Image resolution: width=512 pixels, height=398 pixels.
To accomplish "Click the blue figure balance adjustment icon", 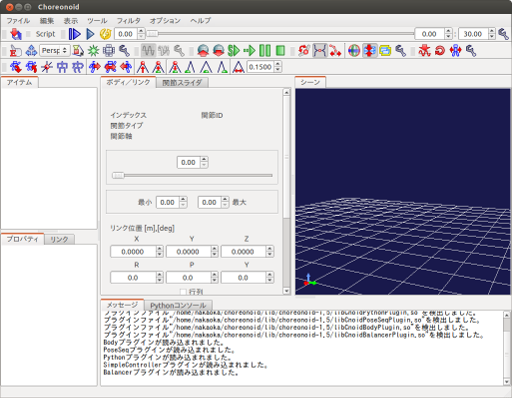I will (456, 51).
